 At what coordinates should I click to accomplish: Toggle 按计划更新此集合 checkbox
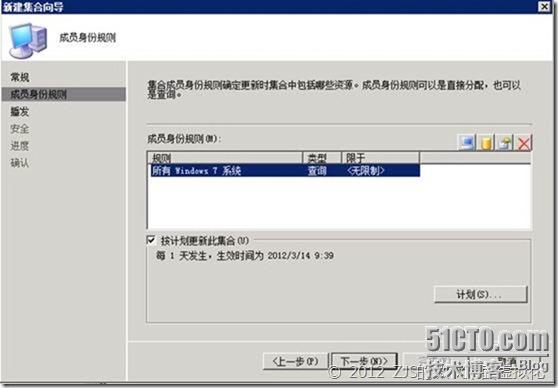[151, 240]
